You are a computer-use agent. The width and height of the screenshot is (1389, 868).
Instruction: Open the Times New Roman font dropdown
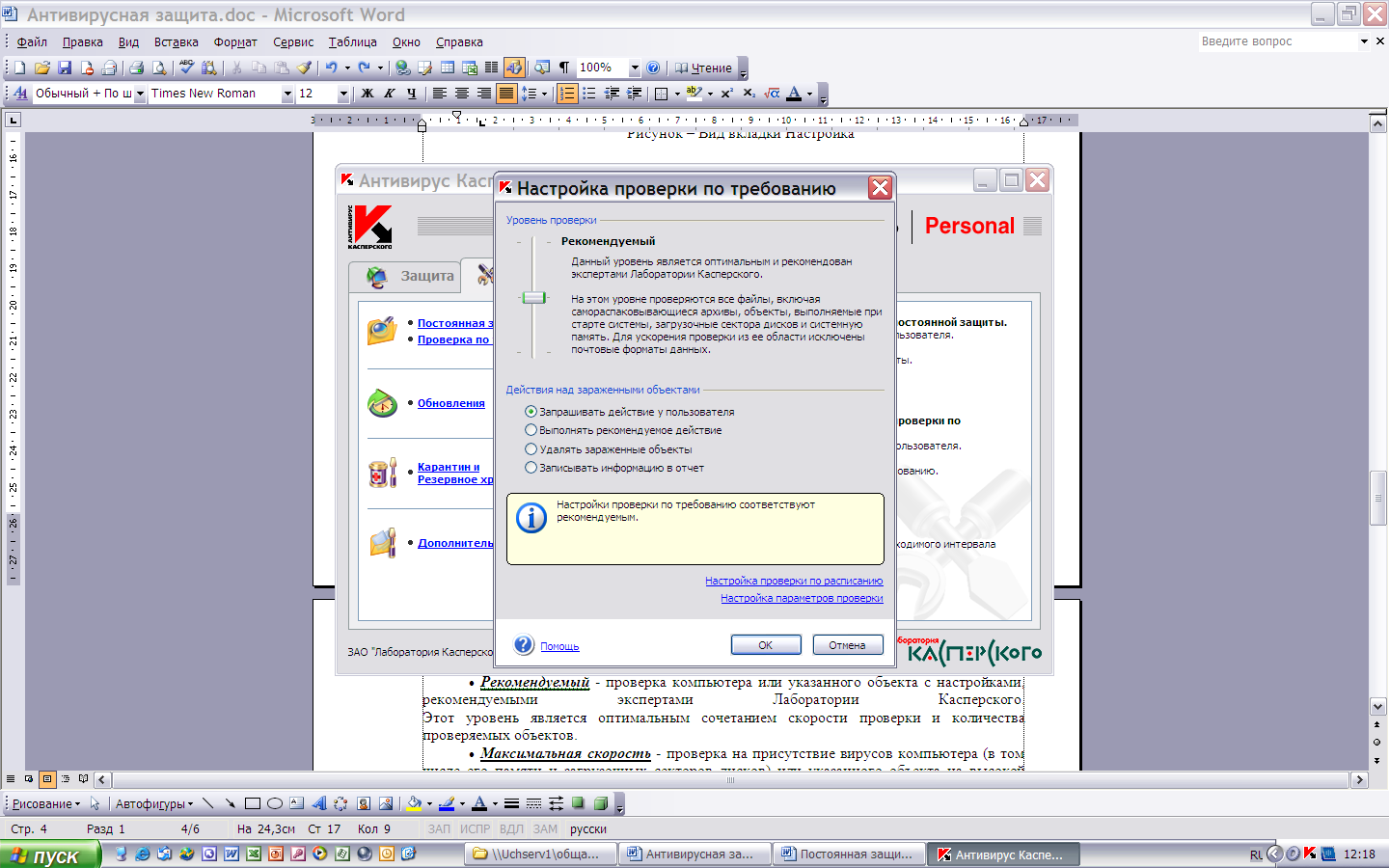tap(287, 94)
